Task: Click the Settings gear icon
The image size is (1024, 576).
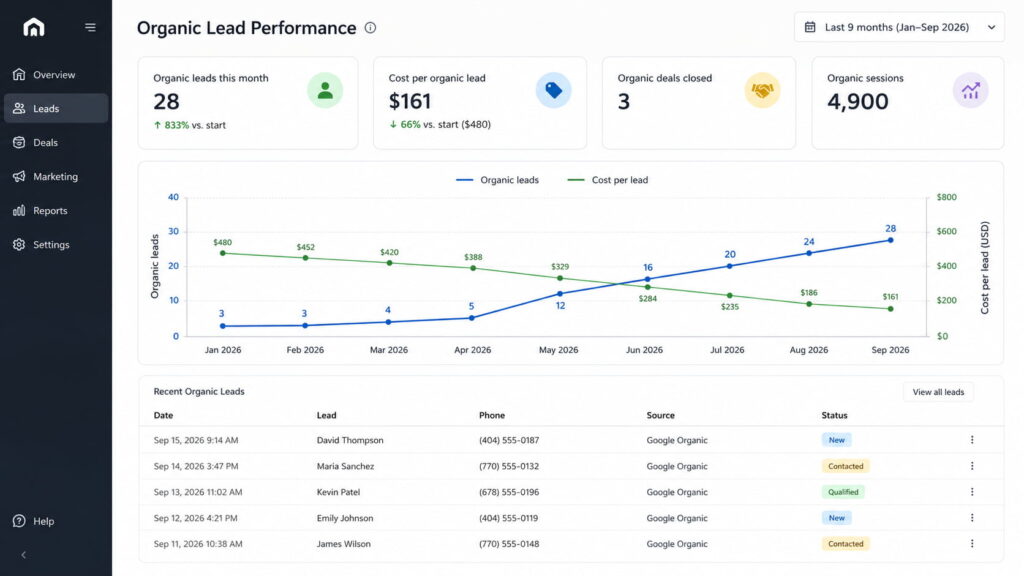Action: [x=19, y=244]
